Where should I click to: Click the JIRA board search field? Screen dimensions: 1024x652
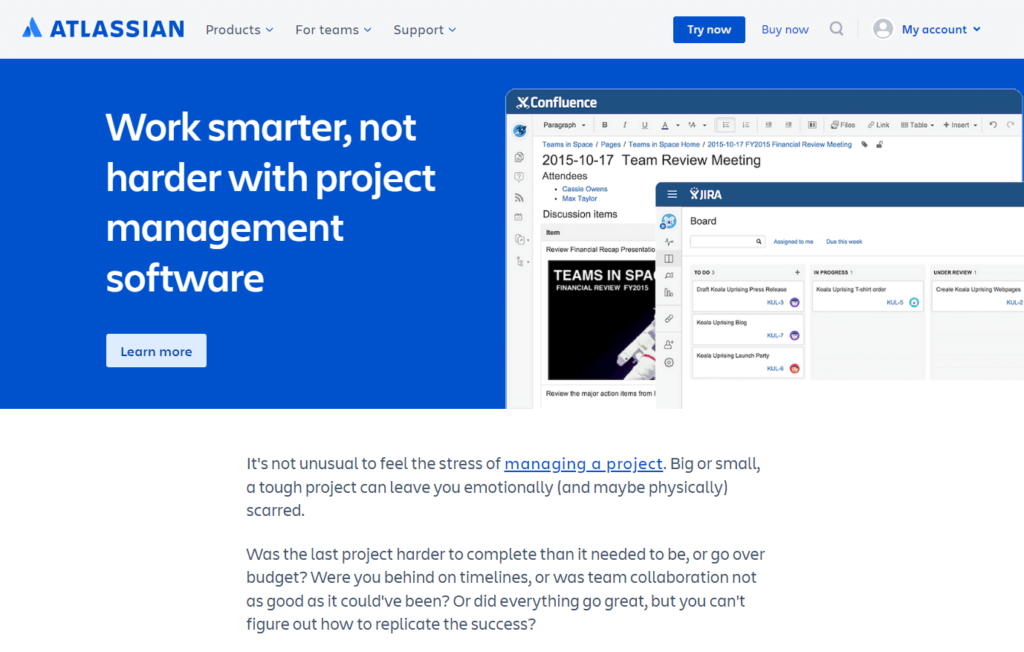pyautogui.click(x=727, y=242)
